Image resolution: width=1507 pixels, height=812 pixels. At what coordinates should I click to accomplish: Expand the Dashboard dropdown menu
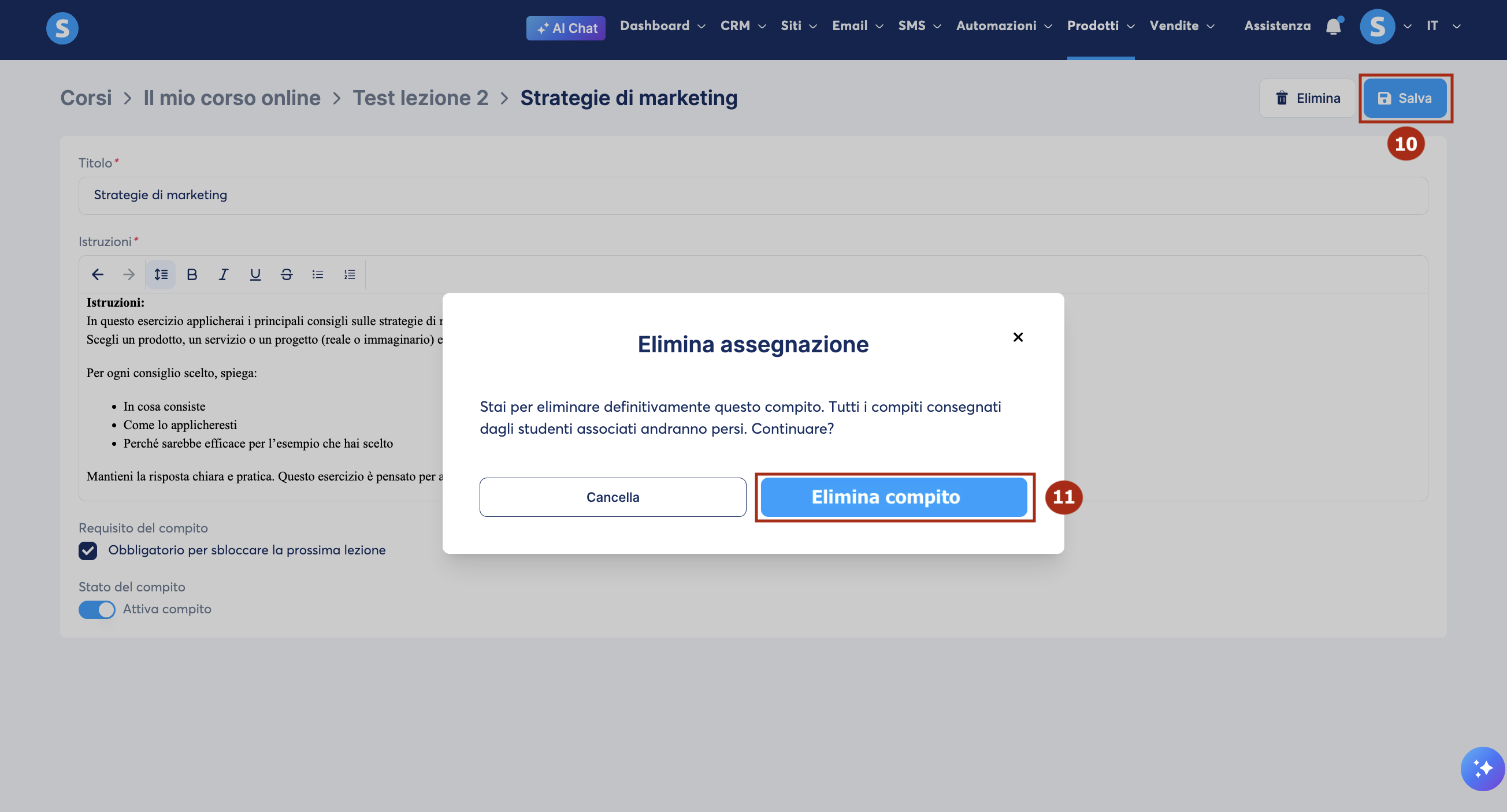(x=662, y=26)
